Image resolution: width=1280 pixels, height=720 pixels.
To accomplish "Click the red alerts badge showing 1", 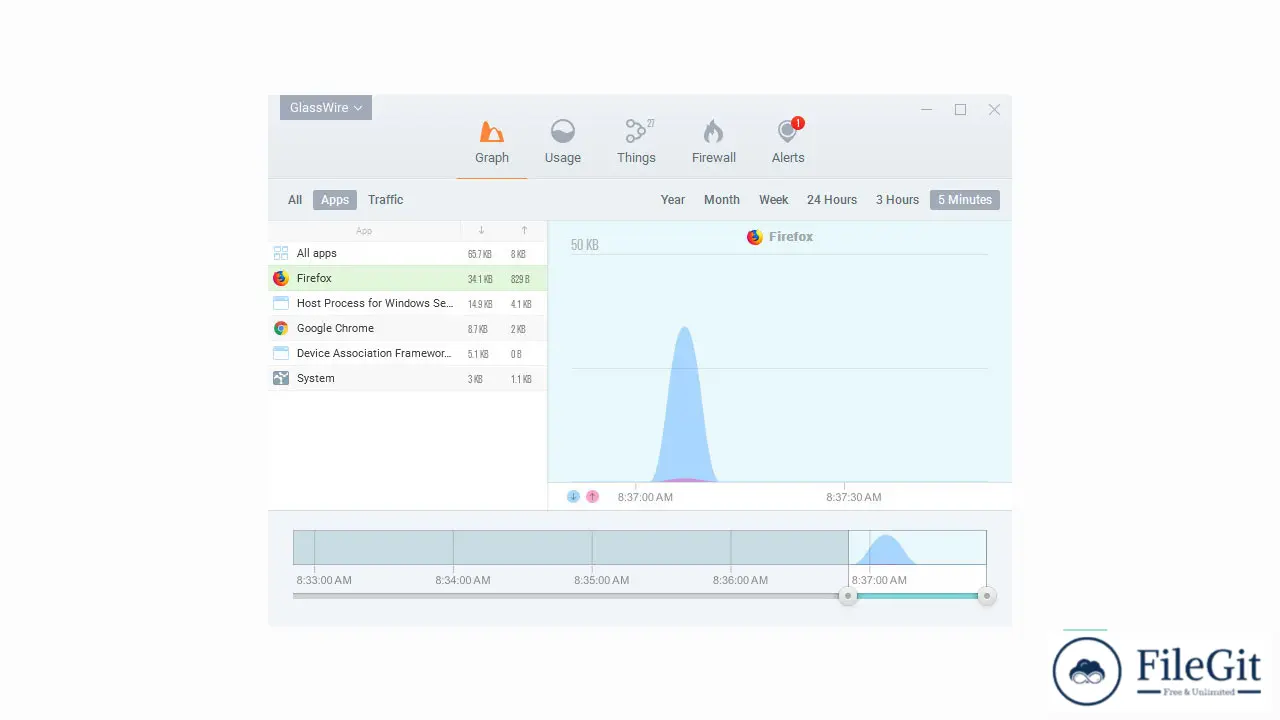I will click(x=797, y=123).
